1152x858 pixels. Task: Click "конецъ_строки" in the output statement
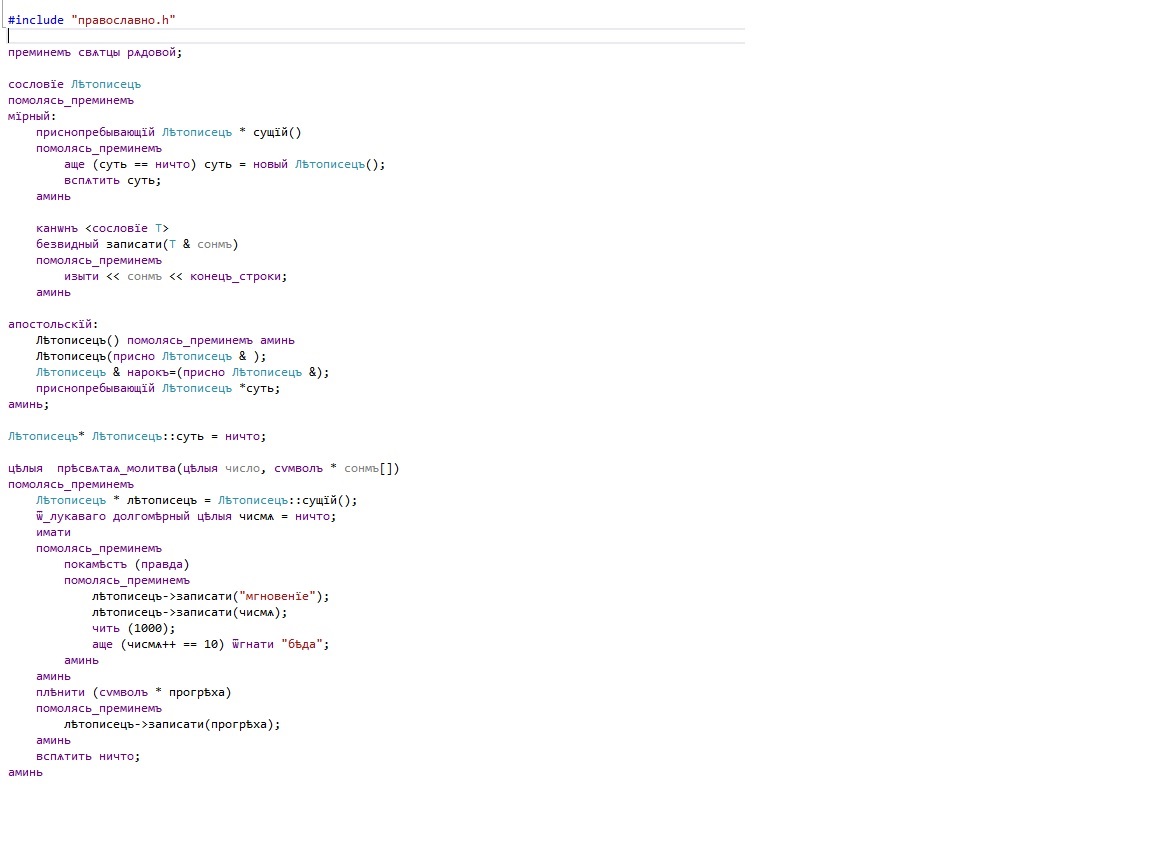coord(234,276)
